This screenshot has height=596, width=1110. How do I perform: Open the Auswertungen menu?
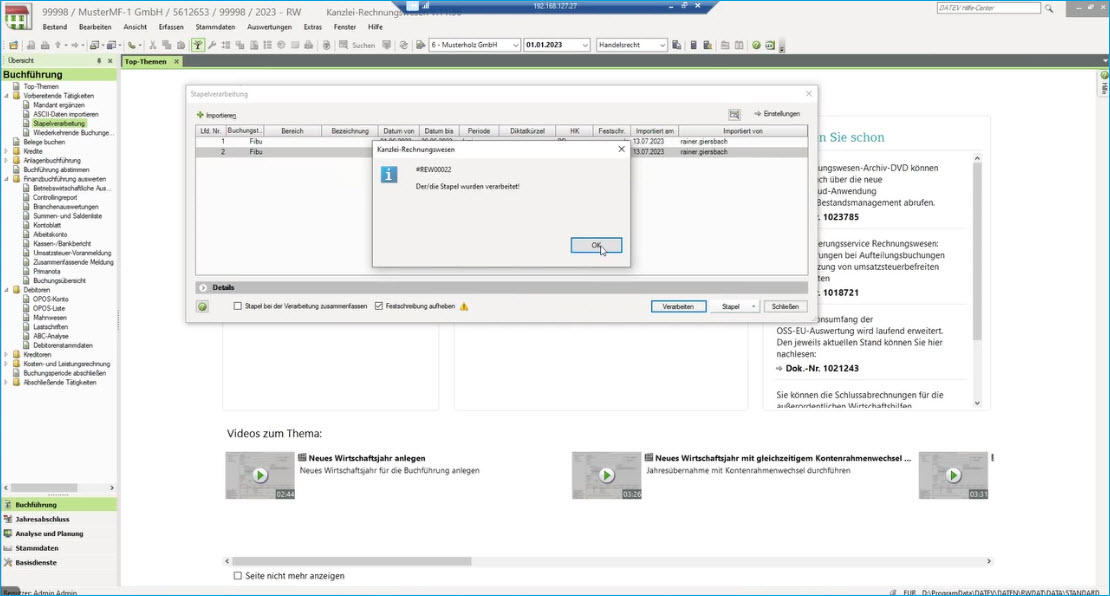(269, 27)
